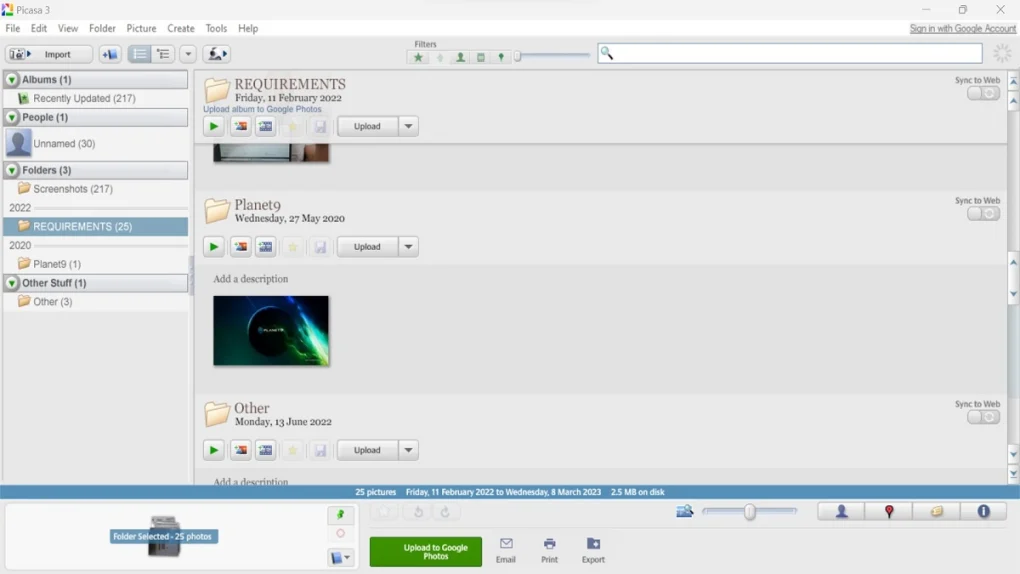1020x574 pixels.
Task: Create photo collage from REQUIREMENTS folder
Action: click(241, 126)
